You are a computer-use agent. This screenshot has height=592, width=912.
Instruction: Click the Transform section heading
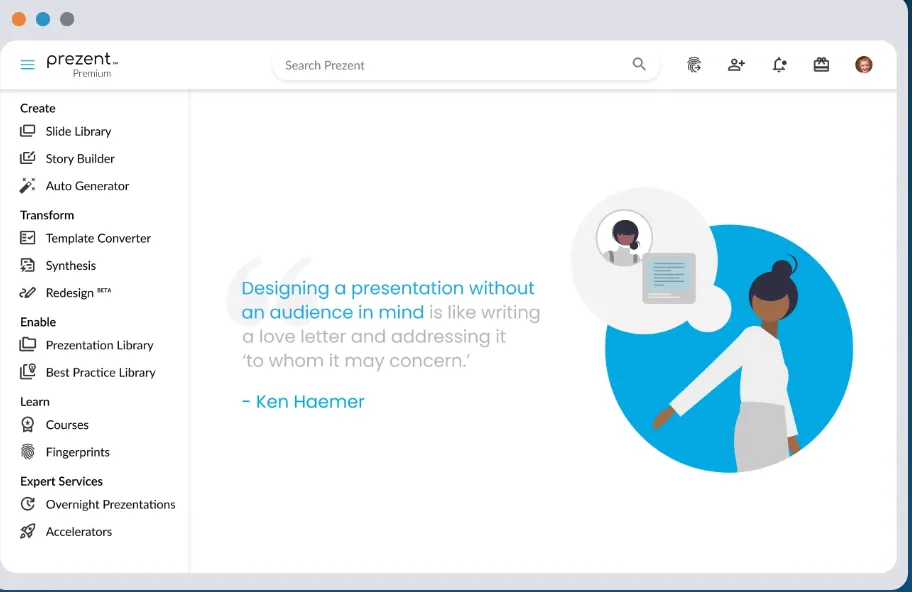coord(47,215)
